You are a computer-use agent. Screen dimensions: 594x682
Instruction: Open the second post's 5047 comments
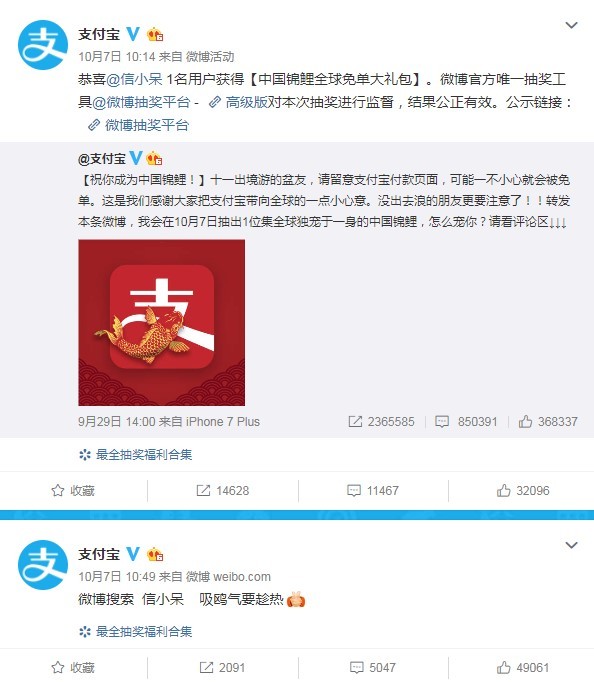click(x=373, y=667)
